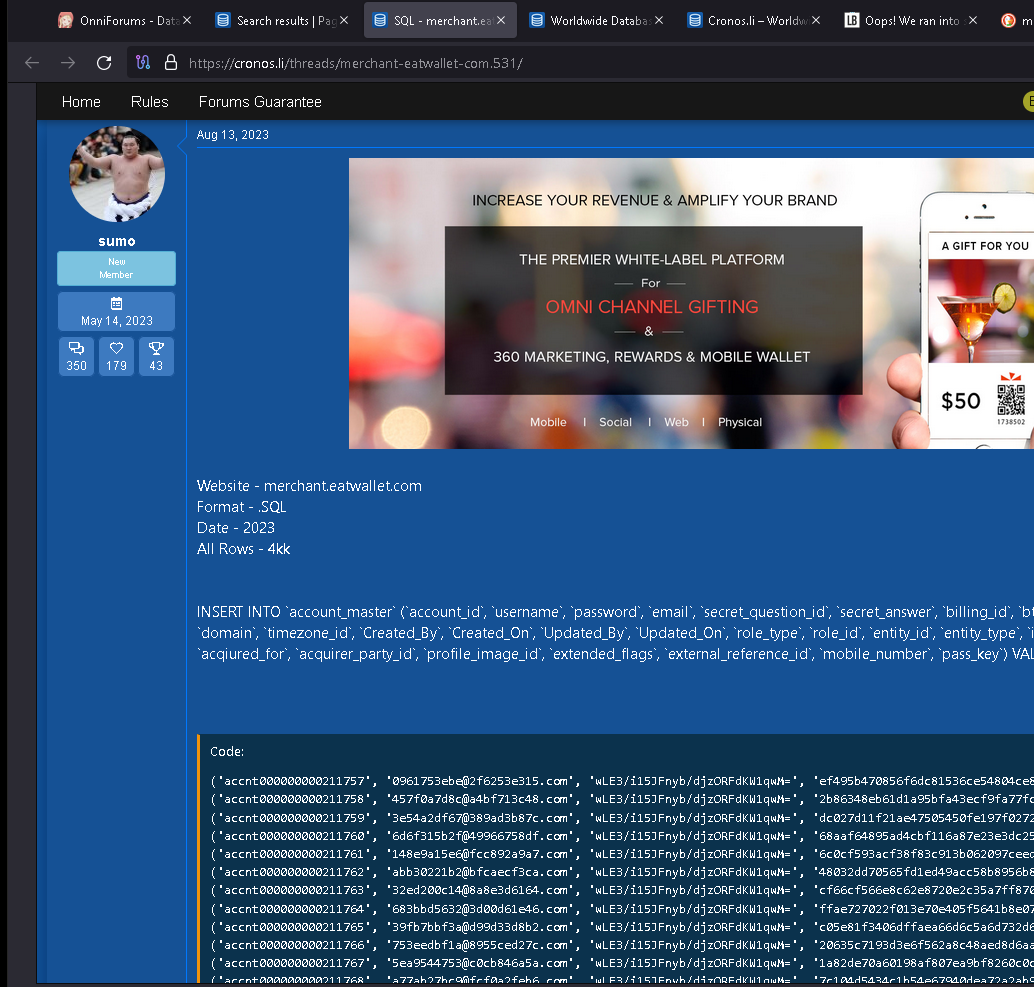Viewport: 1034px width, 987px height.
Task: Switch to the Oops! We ran into tab
Action: [911, 20]
